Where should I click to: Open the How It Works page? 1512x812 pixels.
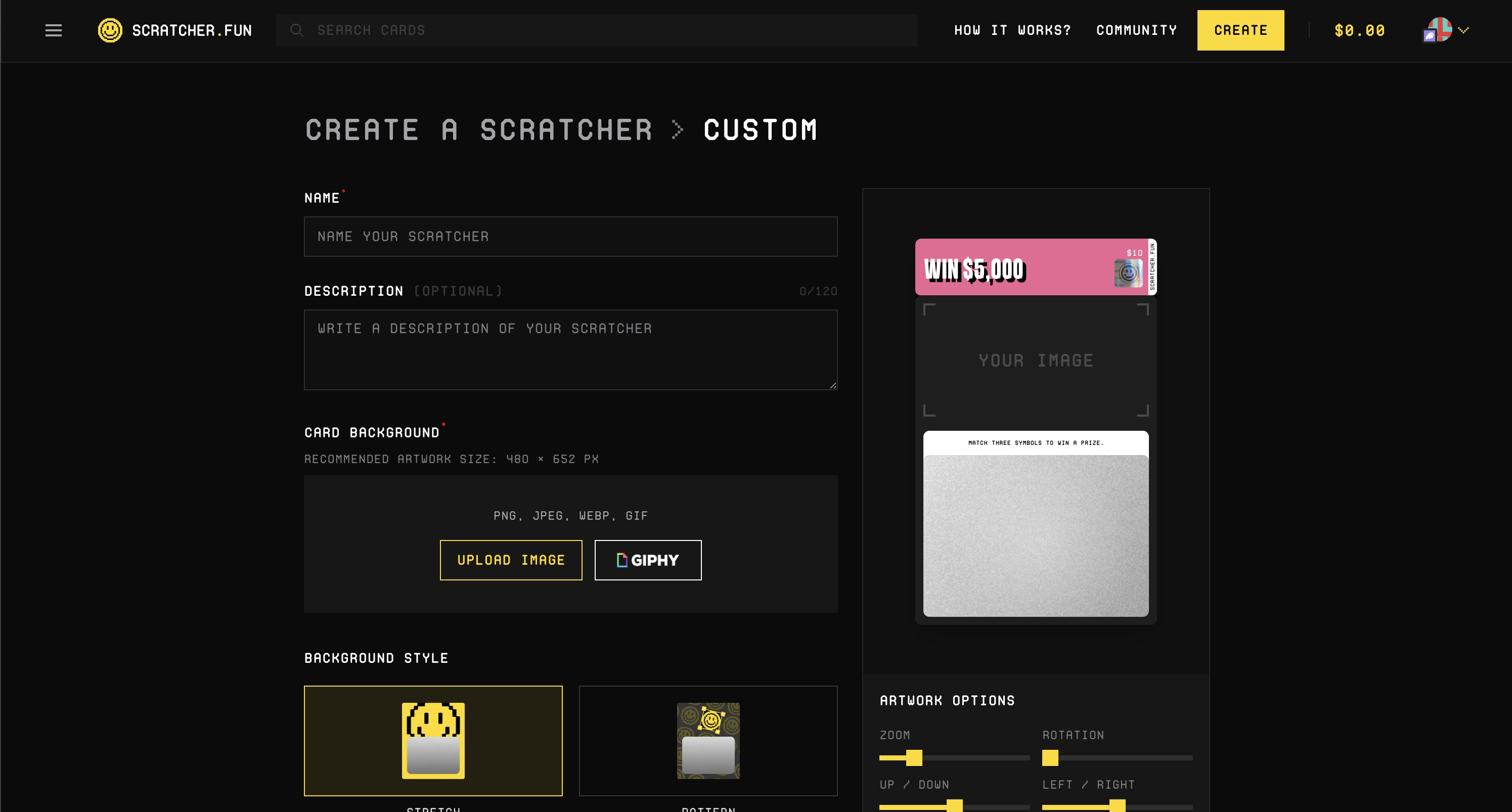pos(1012,30)
